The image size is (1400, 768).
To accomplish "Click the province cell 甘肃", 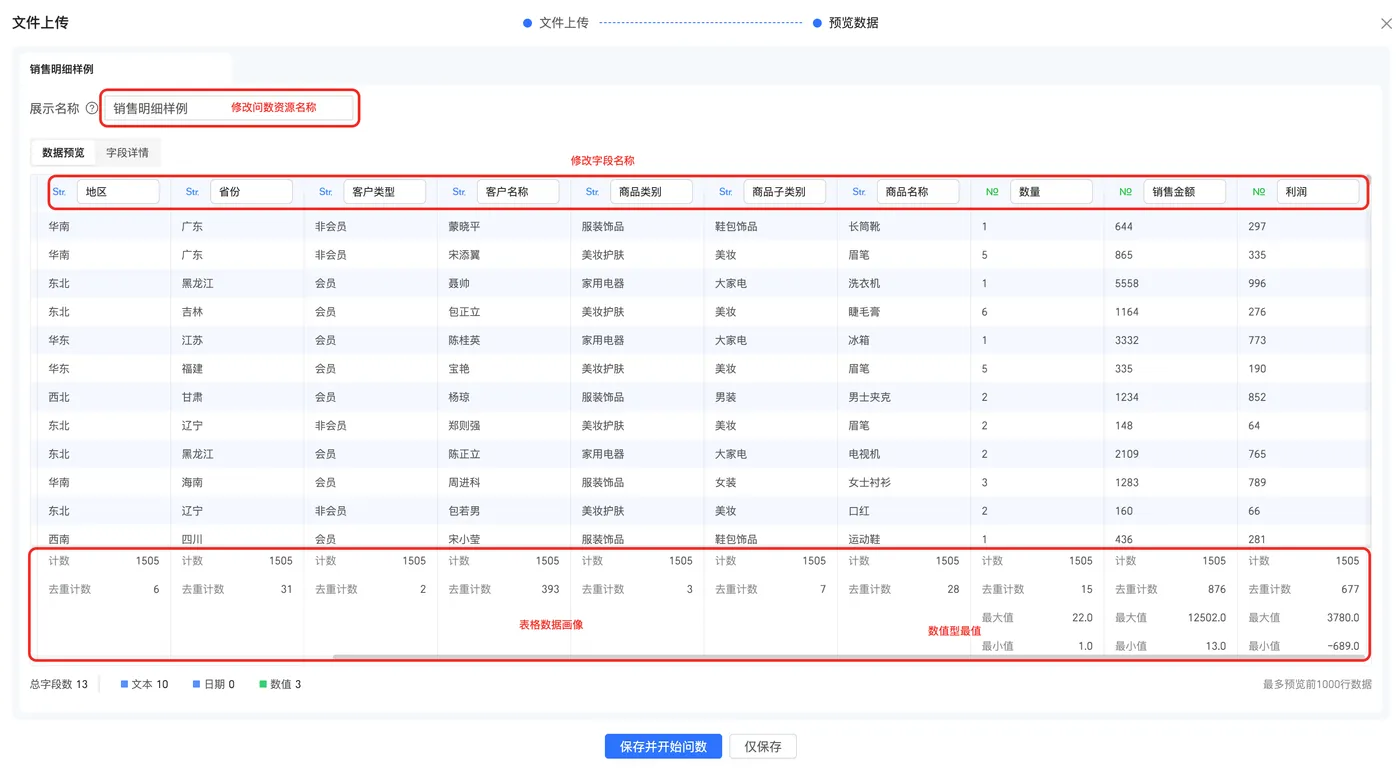I will (x=192, y=397).
